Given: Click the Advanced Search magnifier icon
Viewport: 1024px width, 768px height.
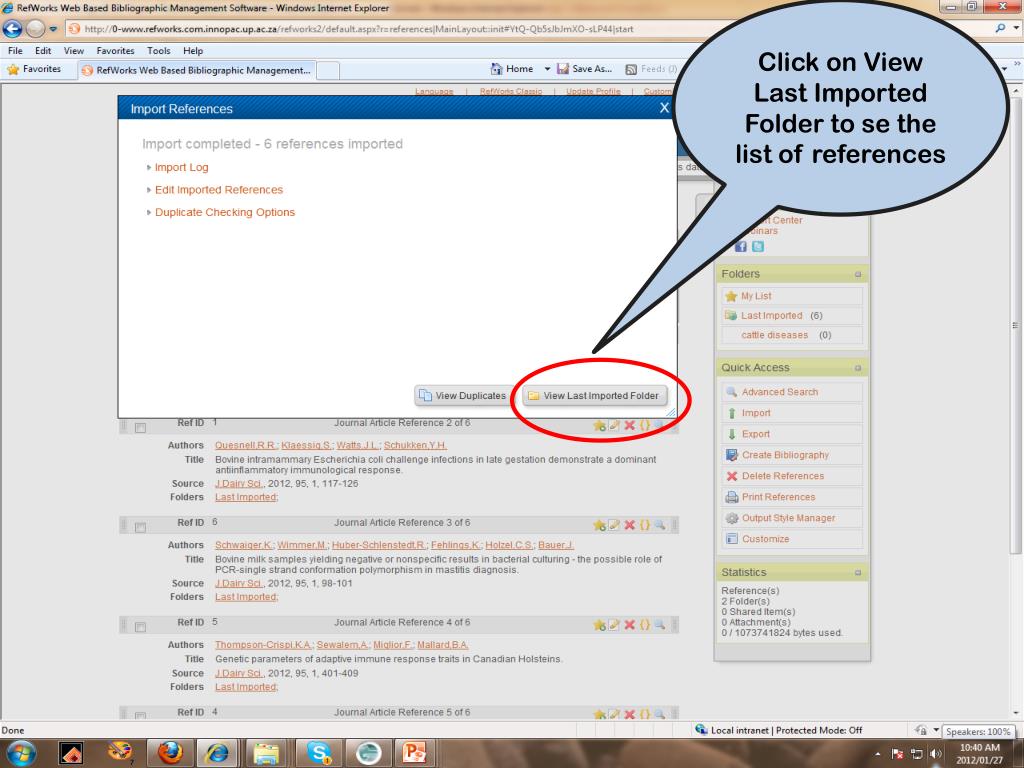Looking at the screenshot, I should pos(731,392).
